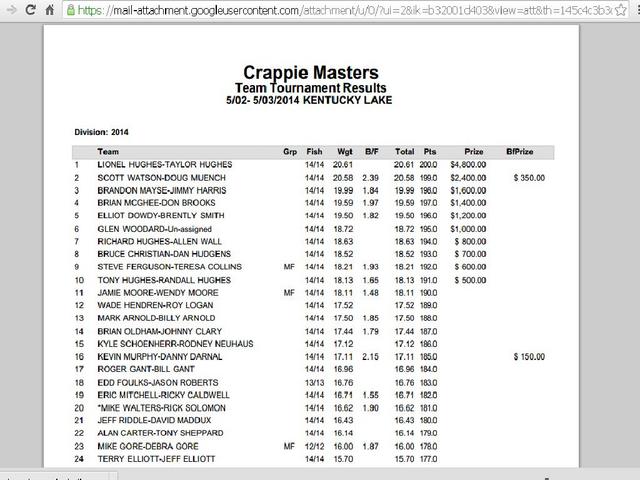Click the BfPrize column header

tap(520, 151)
